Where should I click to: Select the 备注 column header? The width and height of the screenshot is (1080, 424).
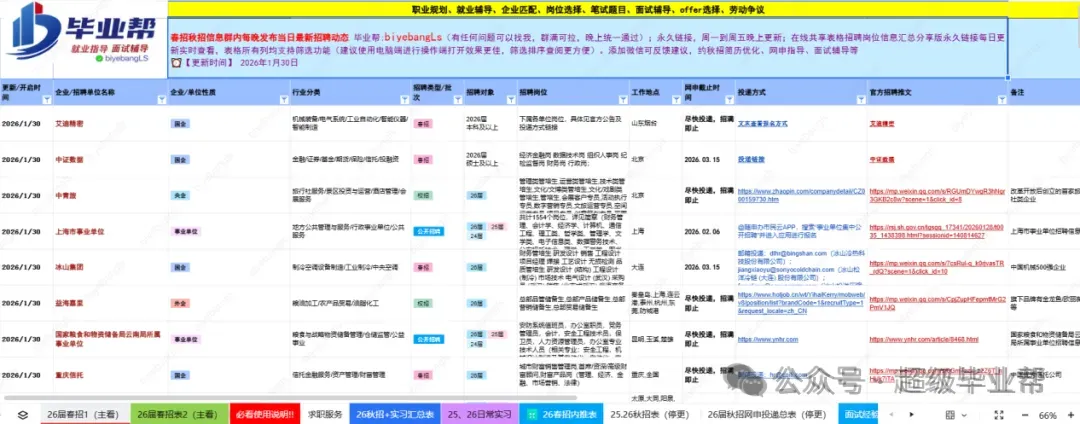(x=1046, y=92)
